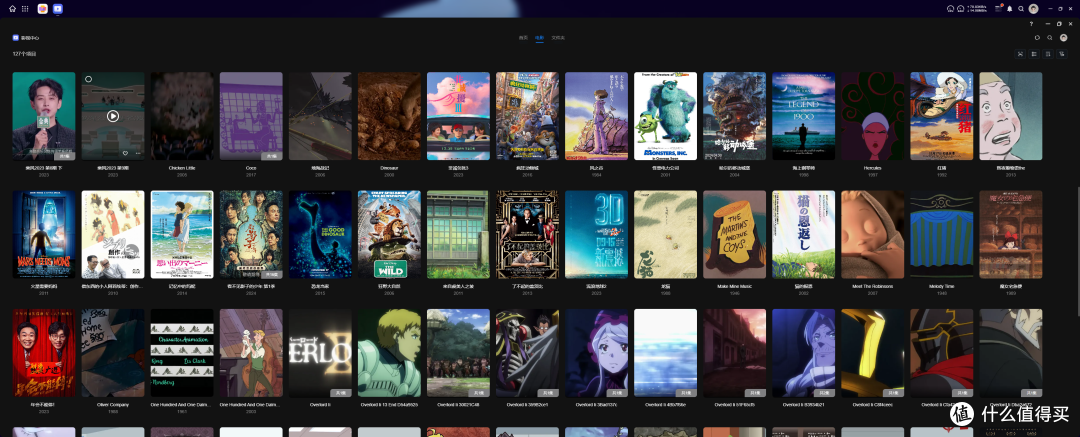This screenshot has width=1080, height=437.
Task: Open the profile avatar in video app header
Action: (x=1063, y=38)
